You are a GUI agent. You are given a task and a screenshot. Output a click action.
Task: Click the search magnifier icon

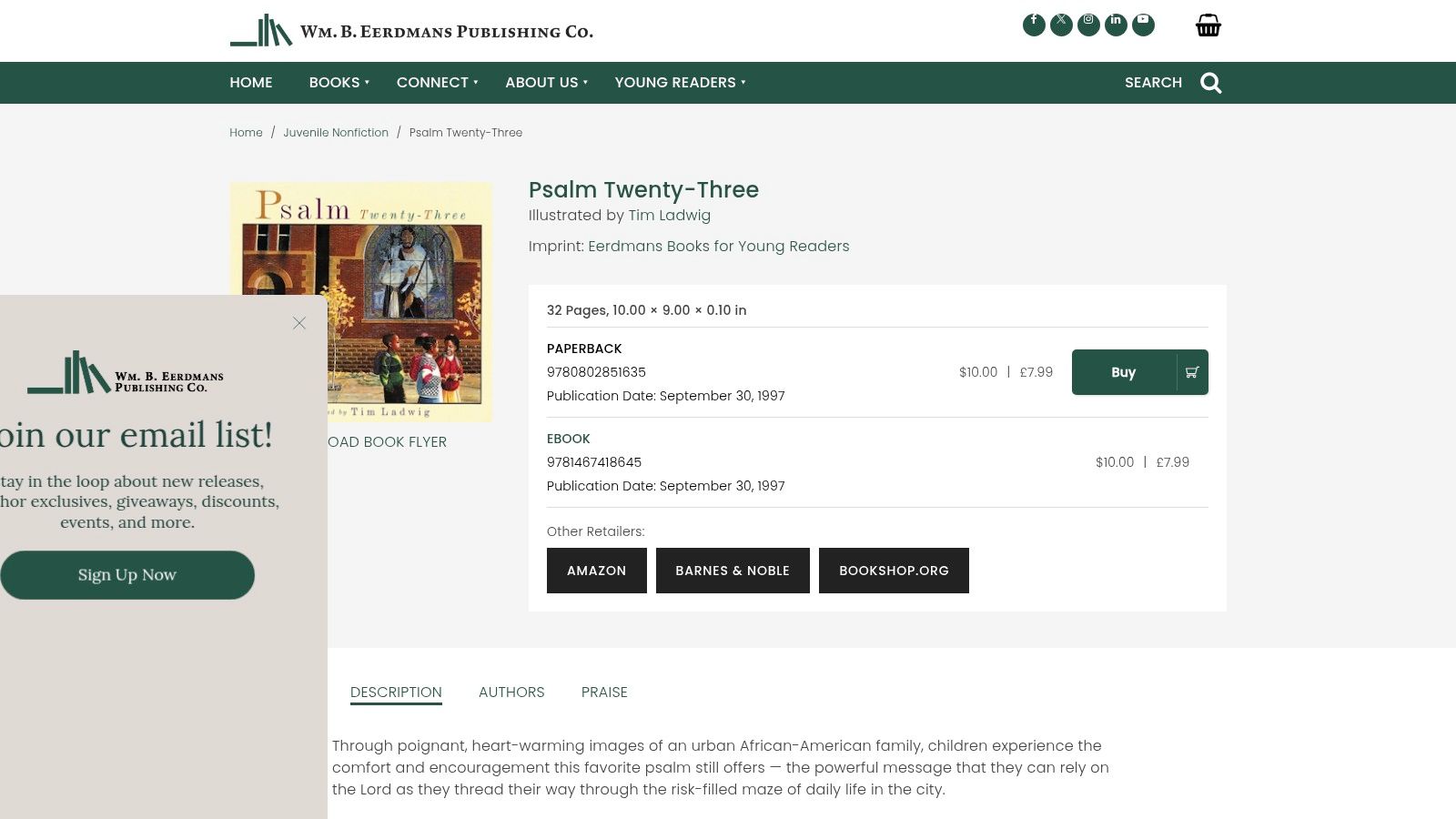pyautogui.click(x=1211, y=83)
